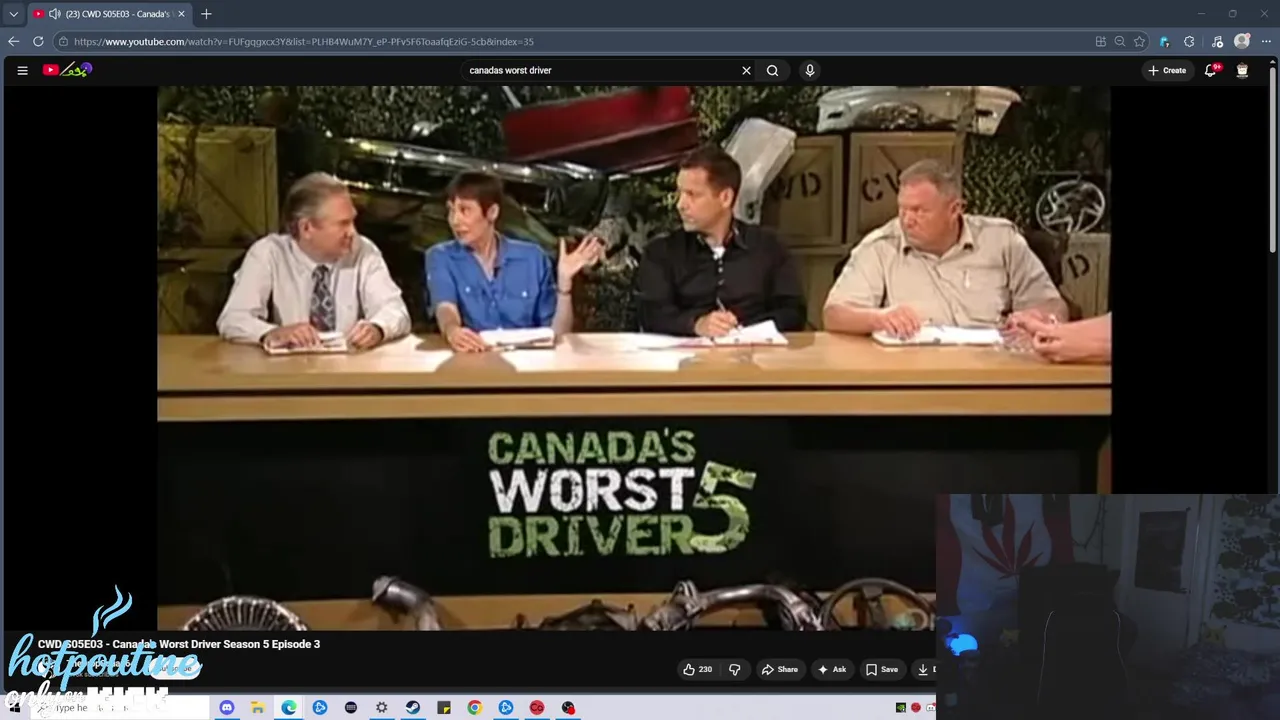Add this page to favorites
1280x720 pixels.
(x=1139, y=41)
